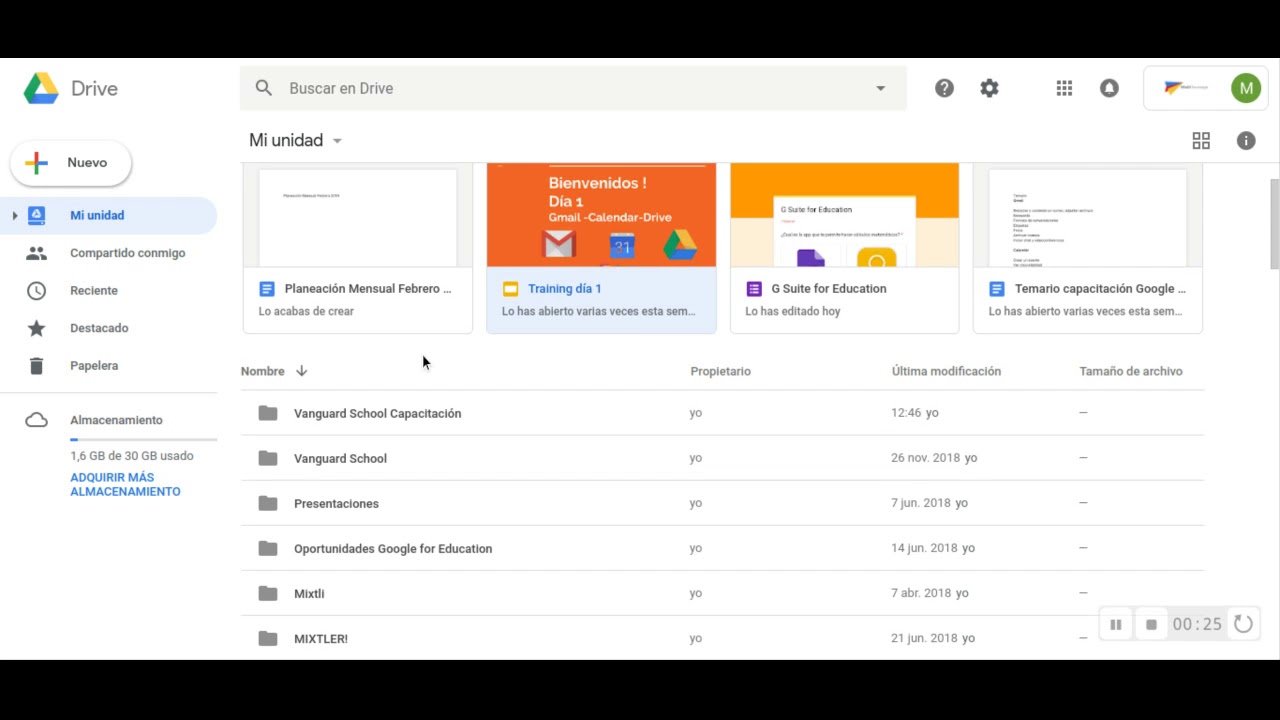Click the storage usage progress bar
1280x720 pixels.
(143, 439)
